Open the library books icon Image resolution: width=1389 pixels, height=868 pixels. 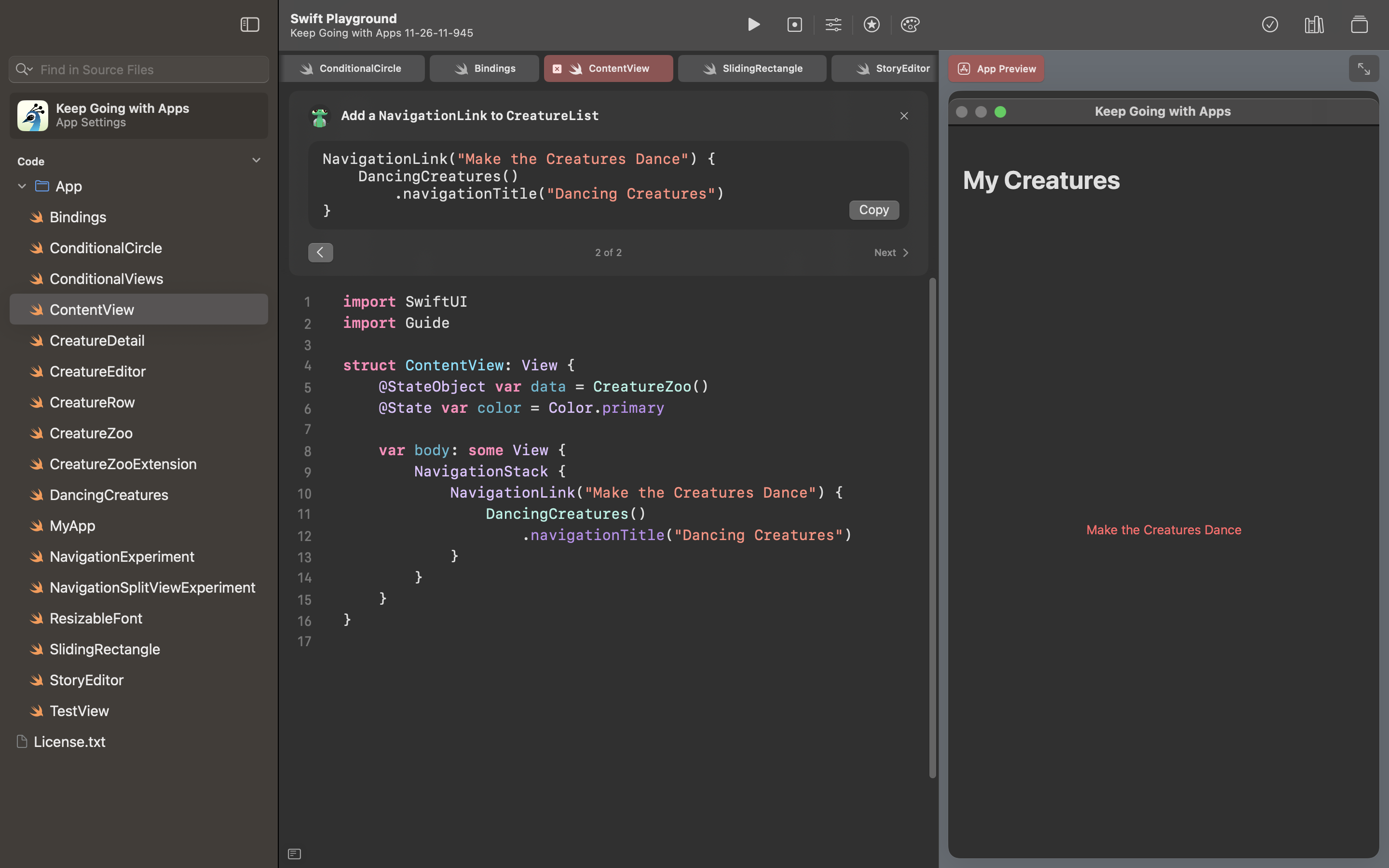coord(1314,25)
